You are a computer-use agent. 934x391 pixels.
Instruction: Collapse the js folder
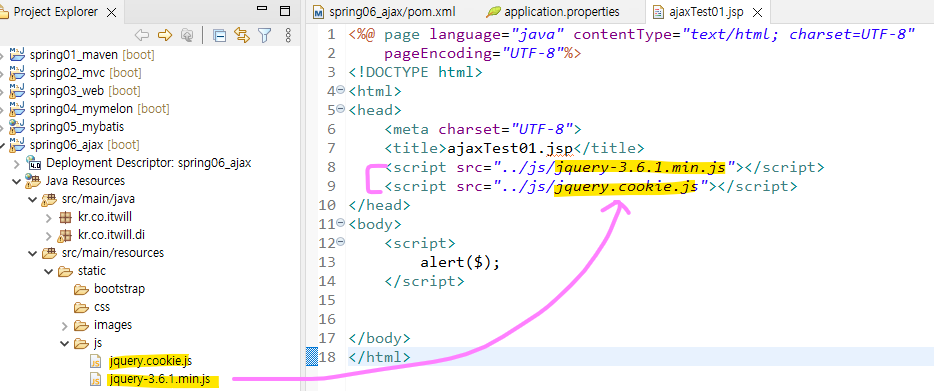point(64,343)
